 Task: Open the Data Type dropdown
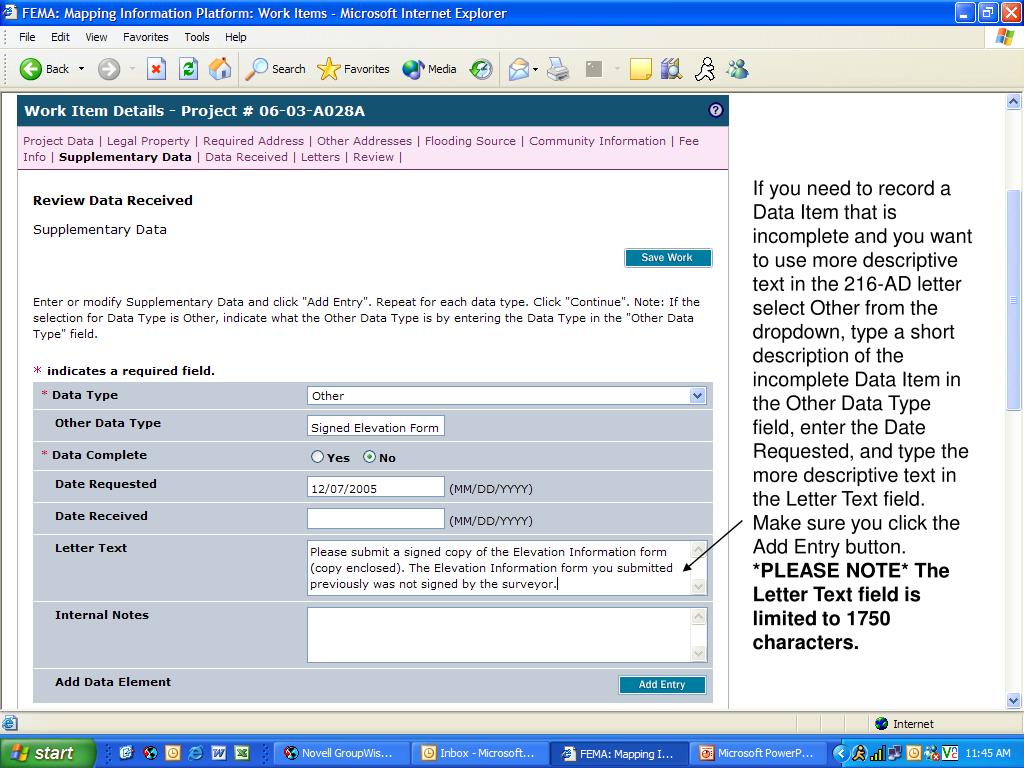tap(697, 396)
